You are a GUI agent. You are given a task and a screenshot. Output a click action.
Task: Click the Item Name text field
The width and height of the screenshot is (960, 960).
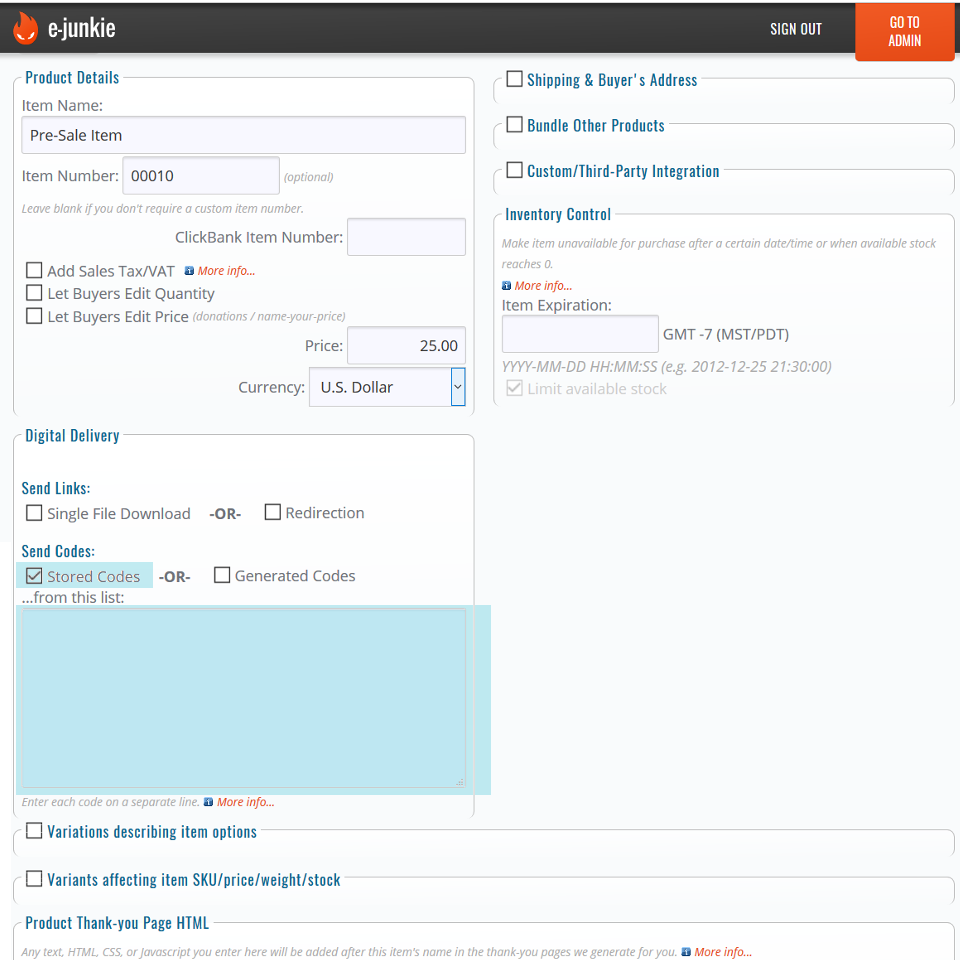tap(243, 135)
